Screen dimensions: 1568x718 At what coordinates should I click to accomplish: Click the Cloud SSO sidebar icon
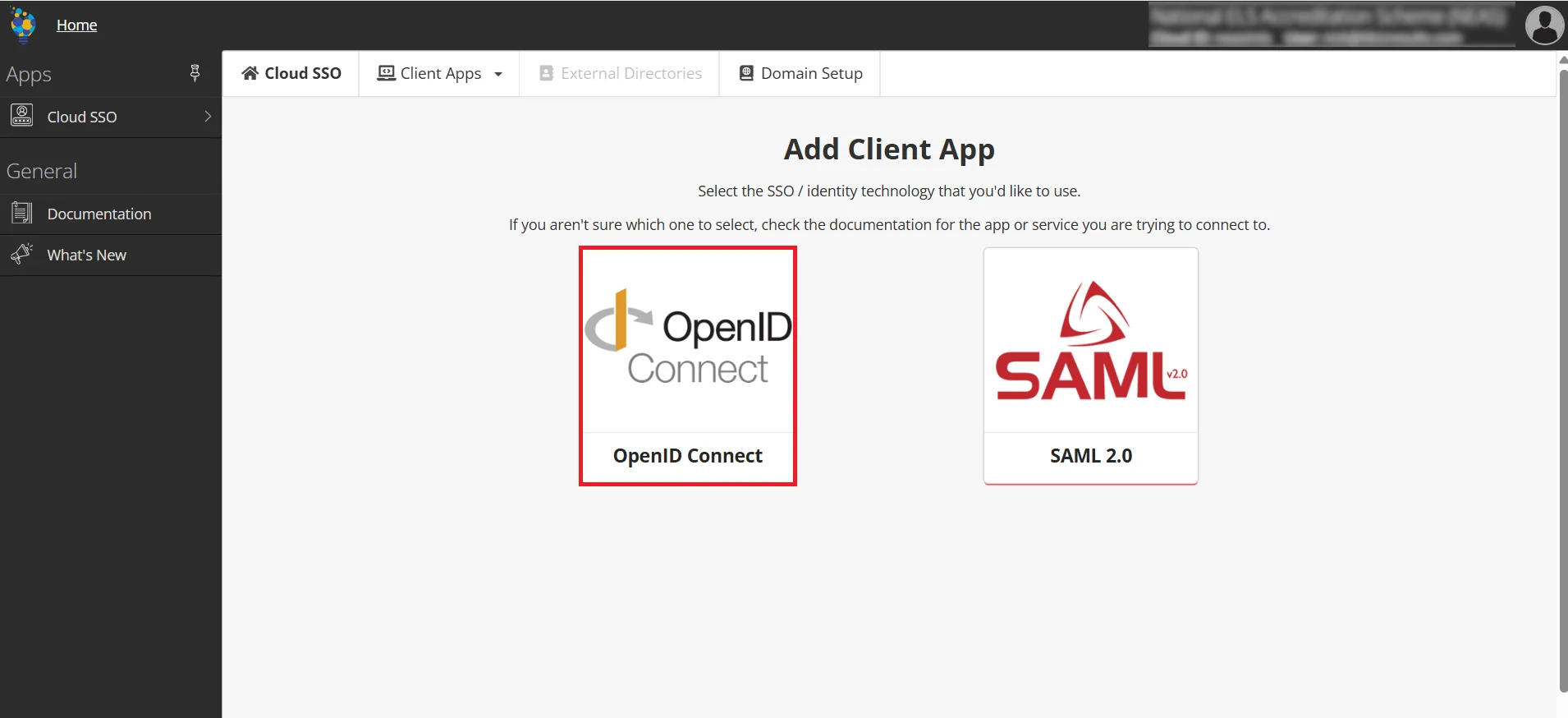pyautogui.click(x=22, y=116)
